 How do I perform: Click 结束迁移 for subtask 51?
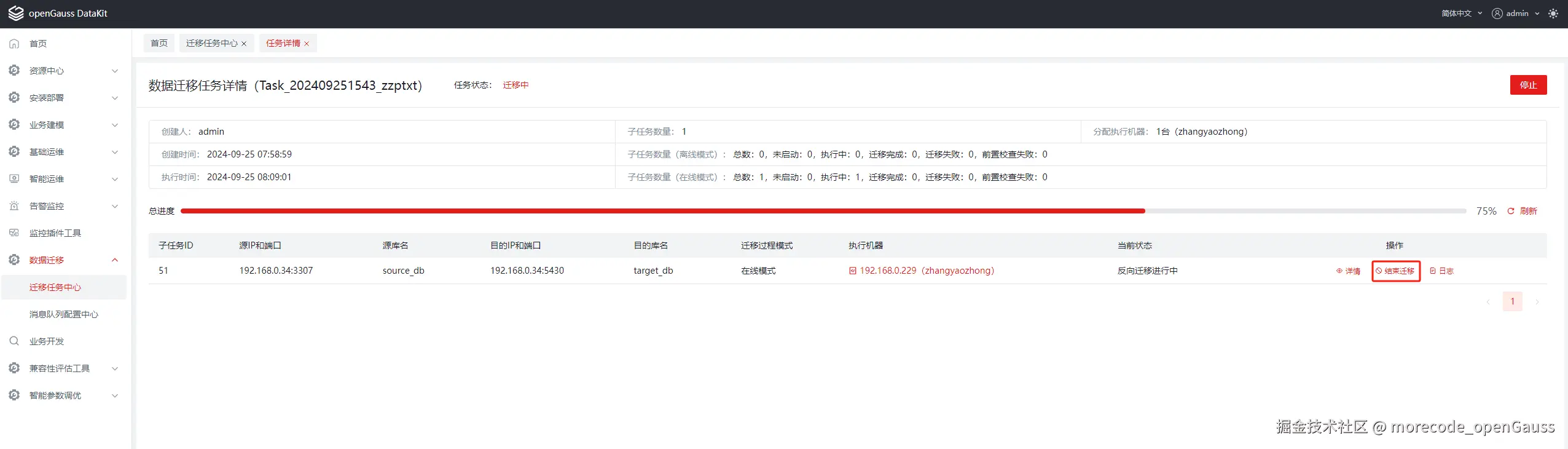(x=1395, y=271)
